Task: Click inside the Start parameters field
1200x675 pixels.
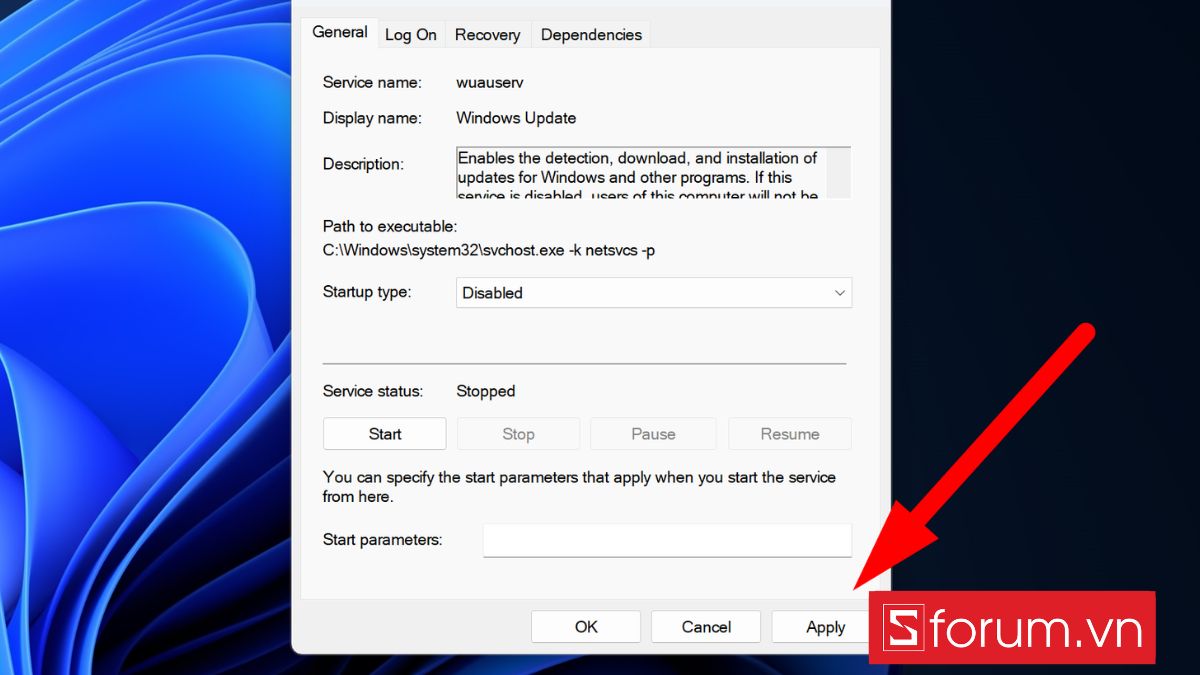Action: (667, 540)
